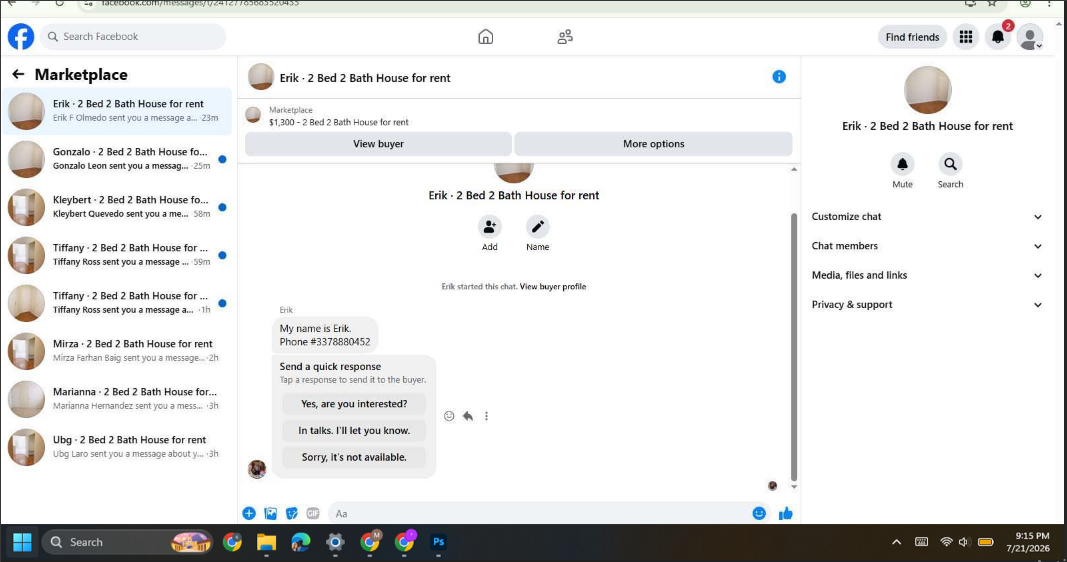This screenshot has width=1067, height=562.
Task: Choose a GIF in composer
Action: pos(313,514)
